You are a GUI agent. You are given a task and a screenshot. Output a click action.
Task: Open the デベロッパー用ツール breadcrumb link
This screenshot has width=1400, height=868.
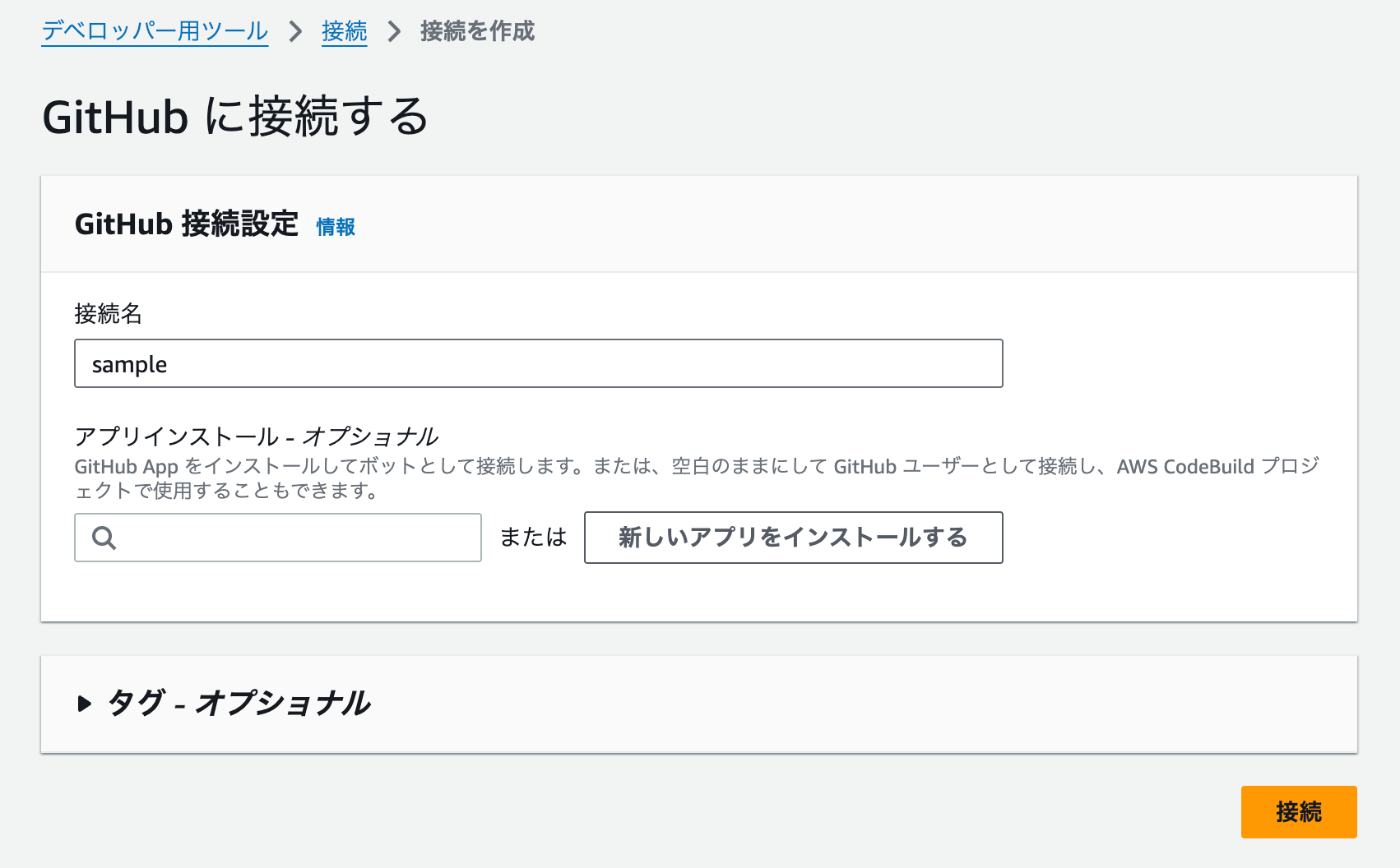155,31
